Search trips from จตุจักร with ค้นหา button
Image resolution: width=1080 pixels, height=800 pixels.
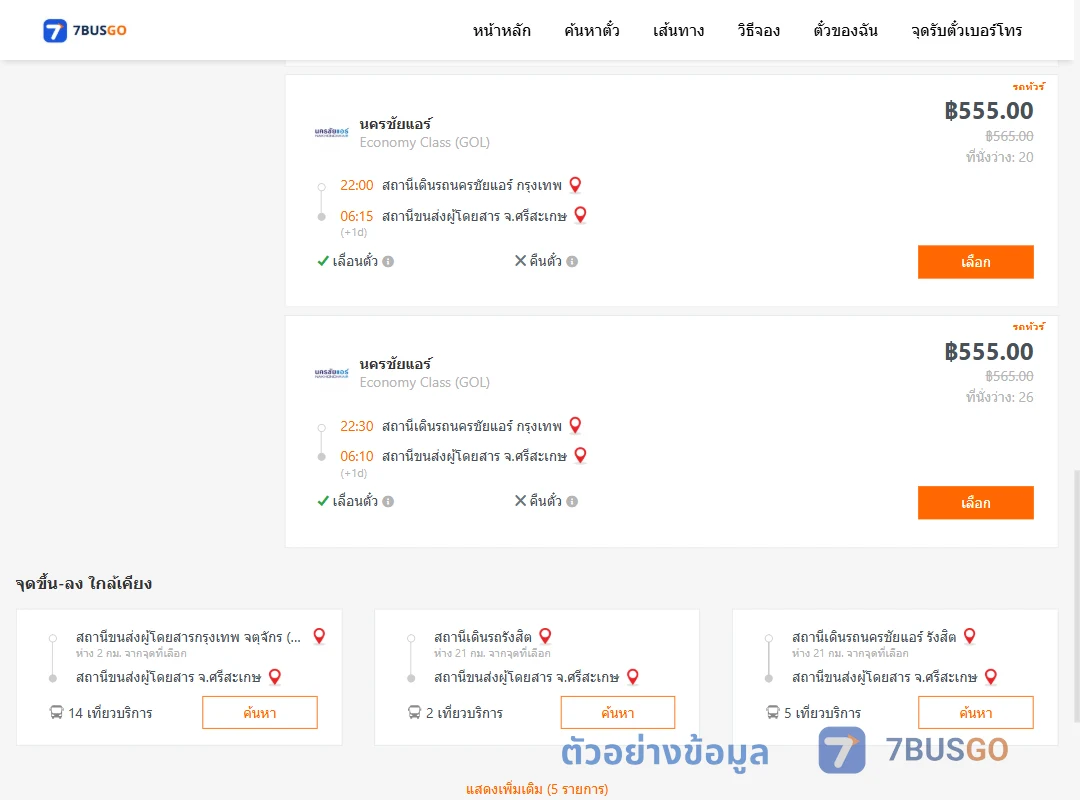260,712
